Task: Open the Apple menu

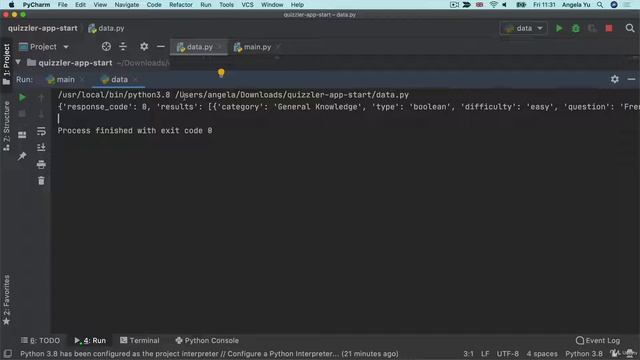Action: tap(11, 4)
